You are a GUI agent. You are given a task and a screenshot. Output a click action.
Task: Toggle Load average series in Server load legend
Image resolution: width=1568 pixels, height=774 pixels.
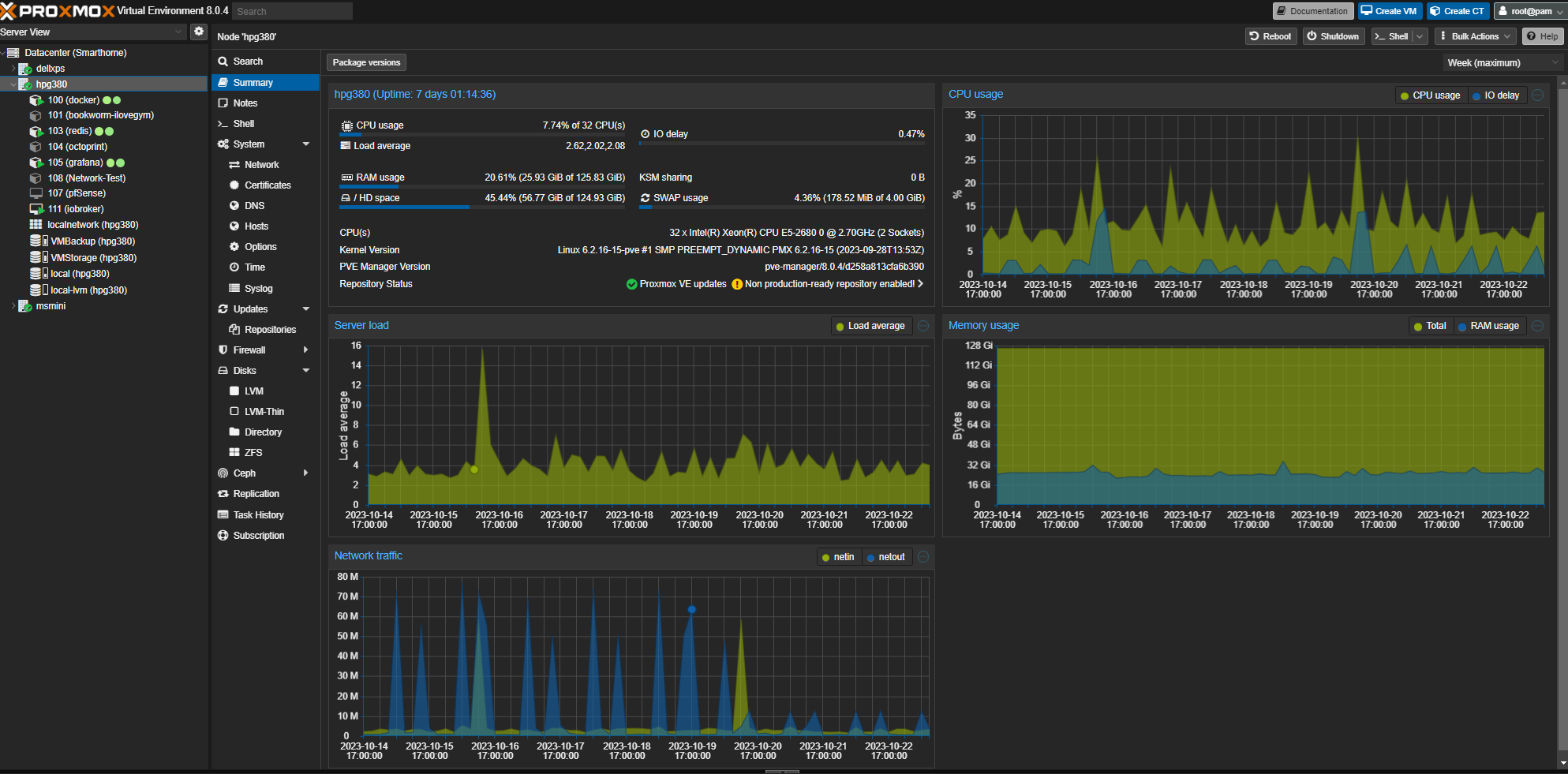pyautogui.click(x=870, y=326)
